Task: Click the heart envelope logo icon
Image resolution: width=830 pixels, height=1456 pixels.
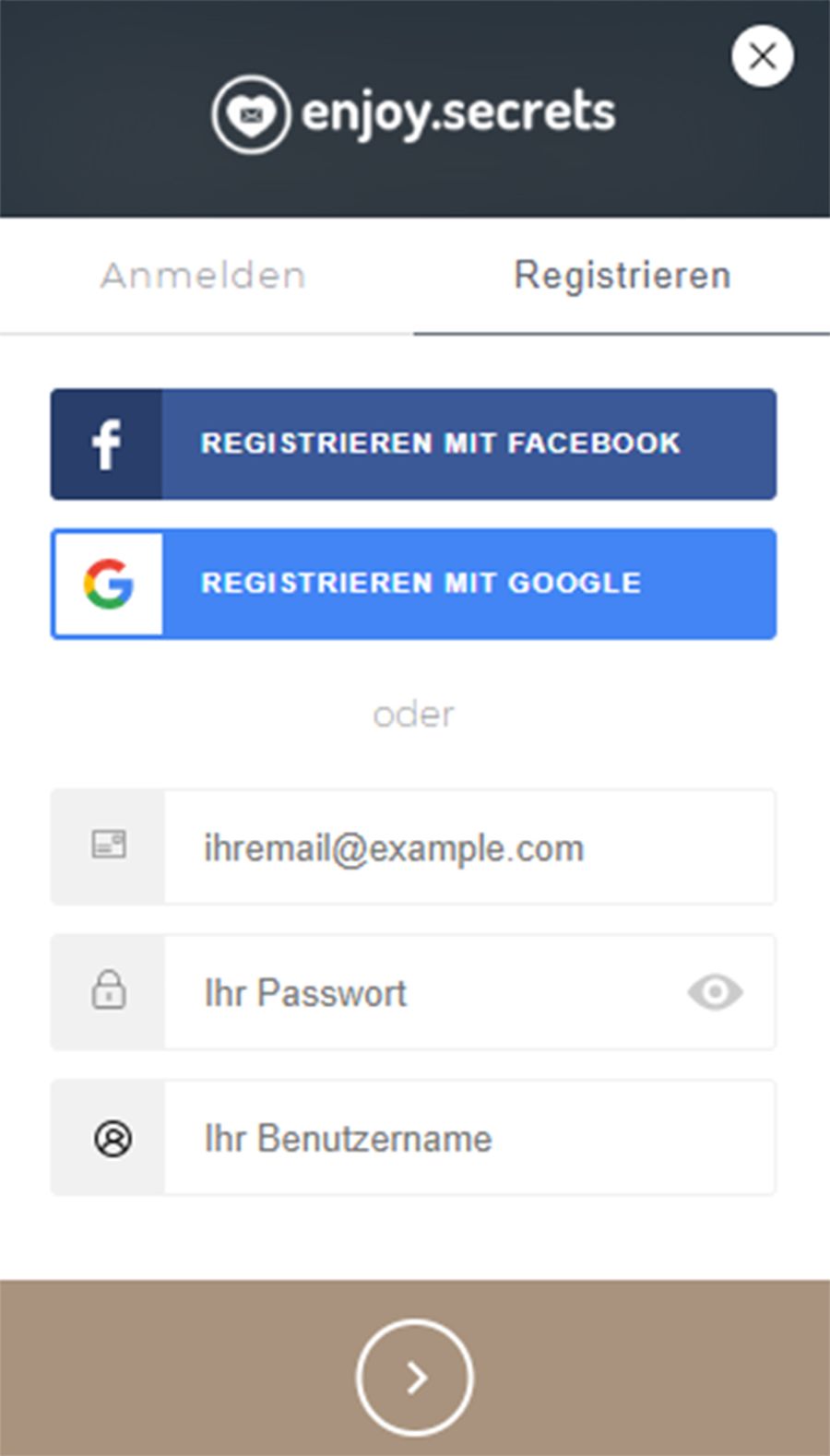Action: [x=251, y=114]
